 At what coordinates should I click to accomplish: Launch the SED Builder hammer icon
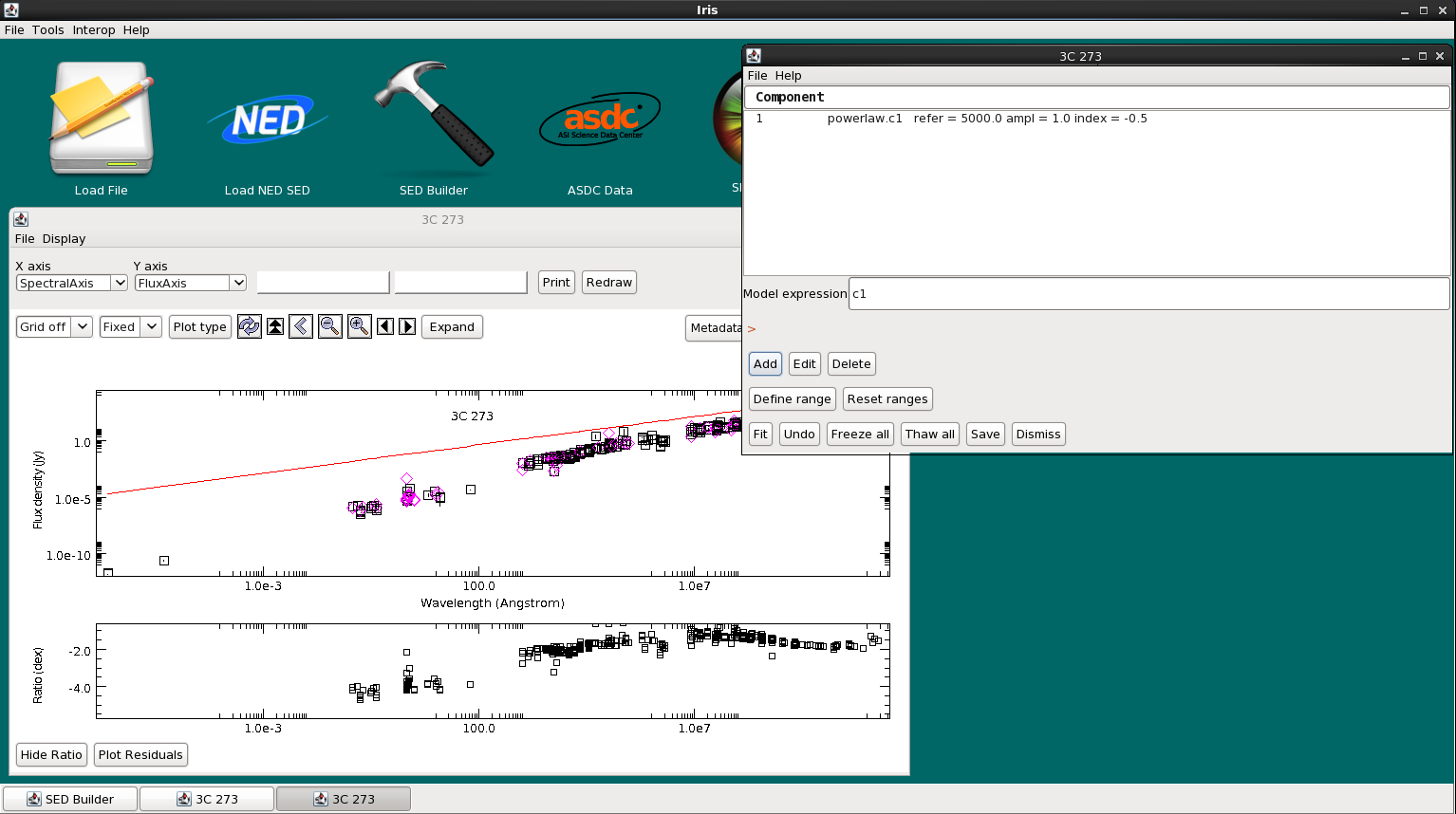point(434,128)
